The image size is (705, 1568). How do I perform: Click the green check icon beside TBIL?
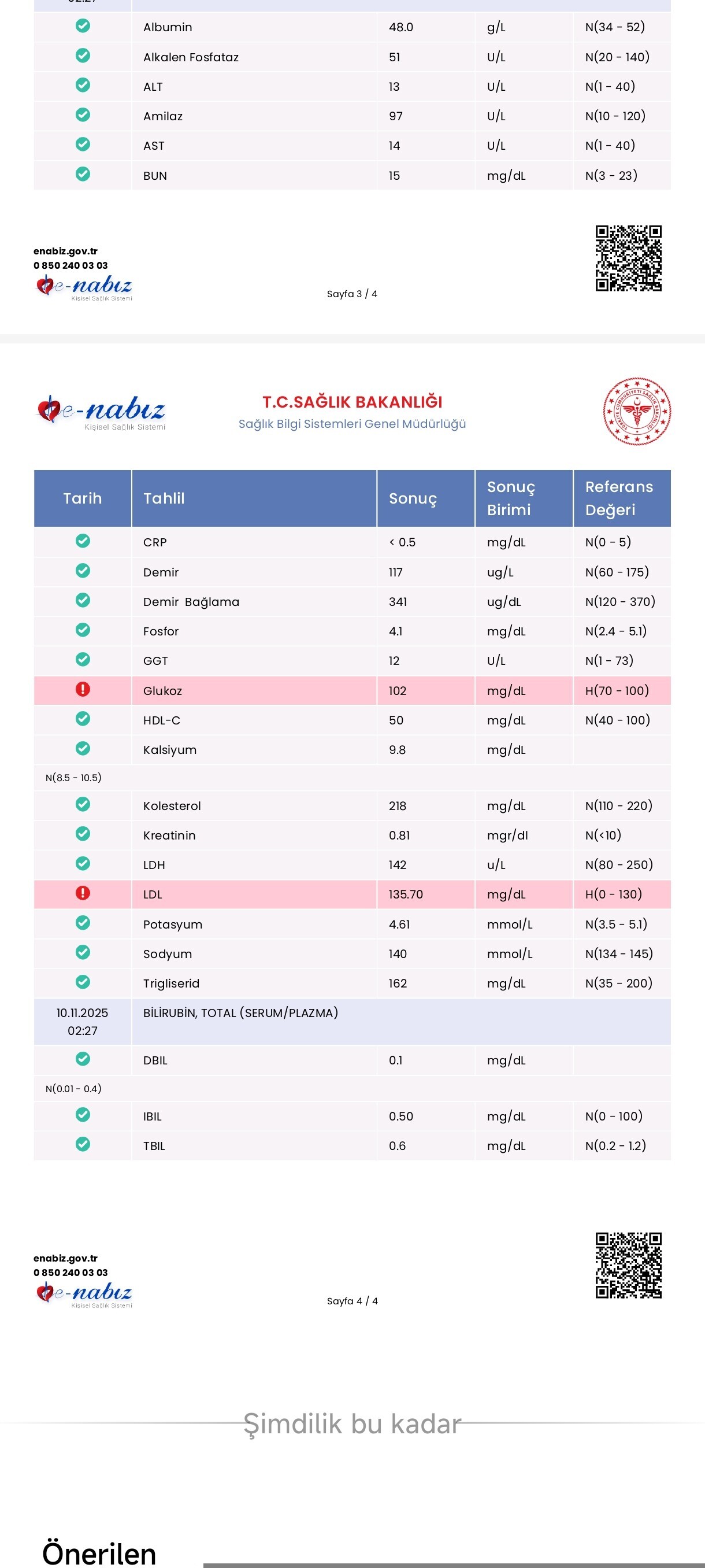83,1144
